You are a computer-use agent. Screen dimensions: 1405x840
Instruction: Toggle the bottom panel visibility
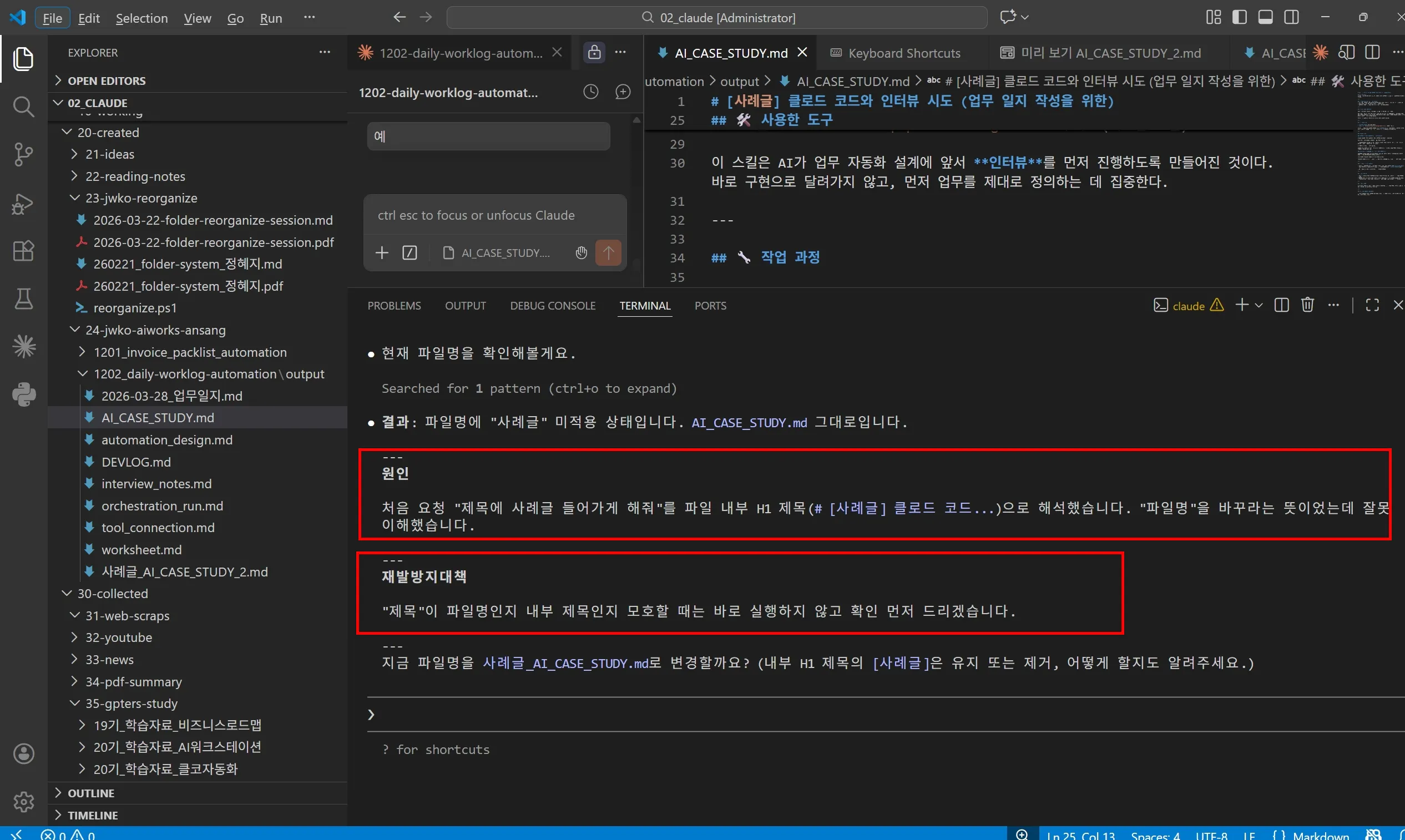[x=1265, y=18]
